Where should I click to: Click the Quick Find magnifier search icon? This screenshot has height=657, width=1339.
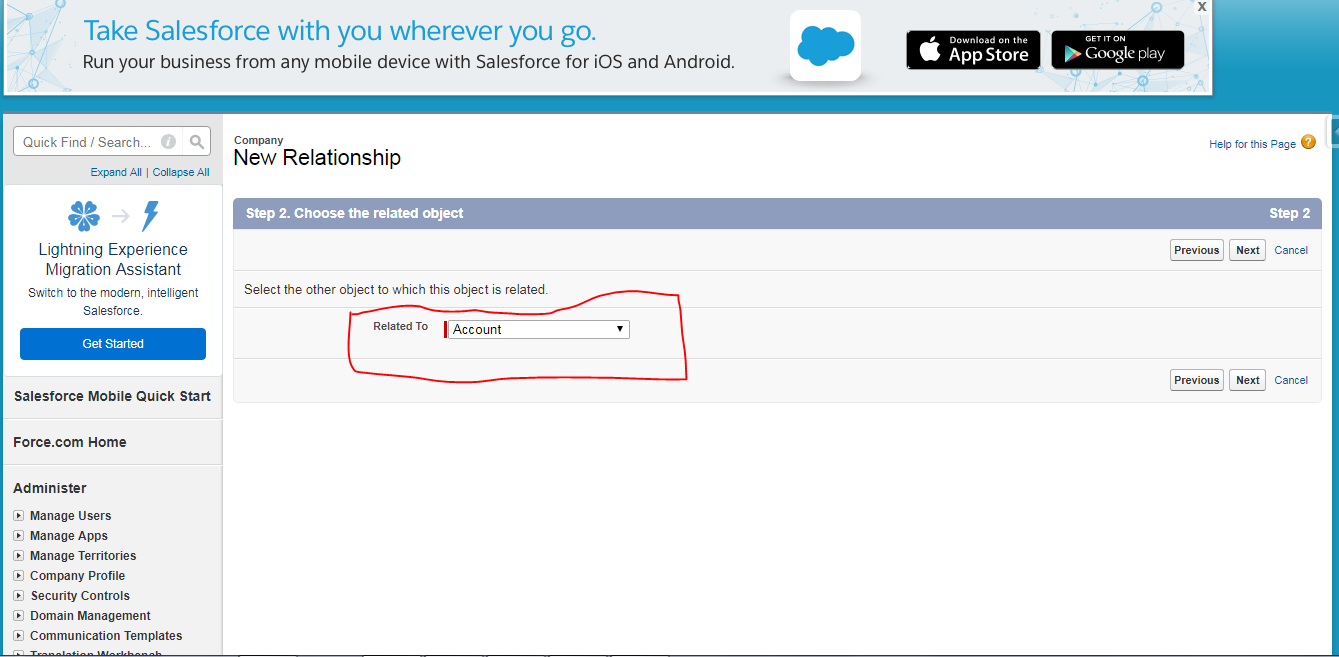pos(197,142)
